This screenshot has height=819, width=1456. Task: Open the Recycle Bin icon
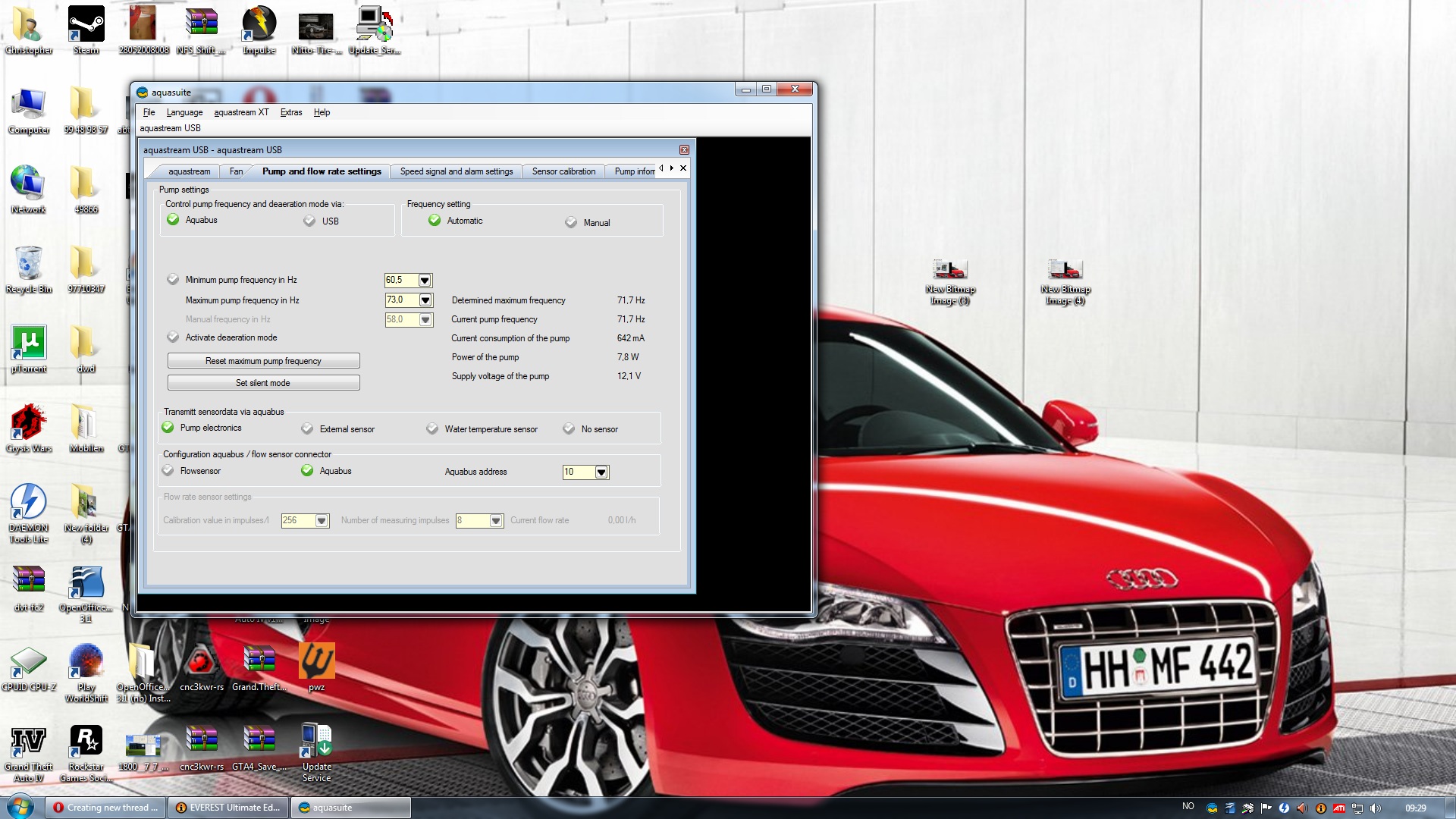click(29, 264)
